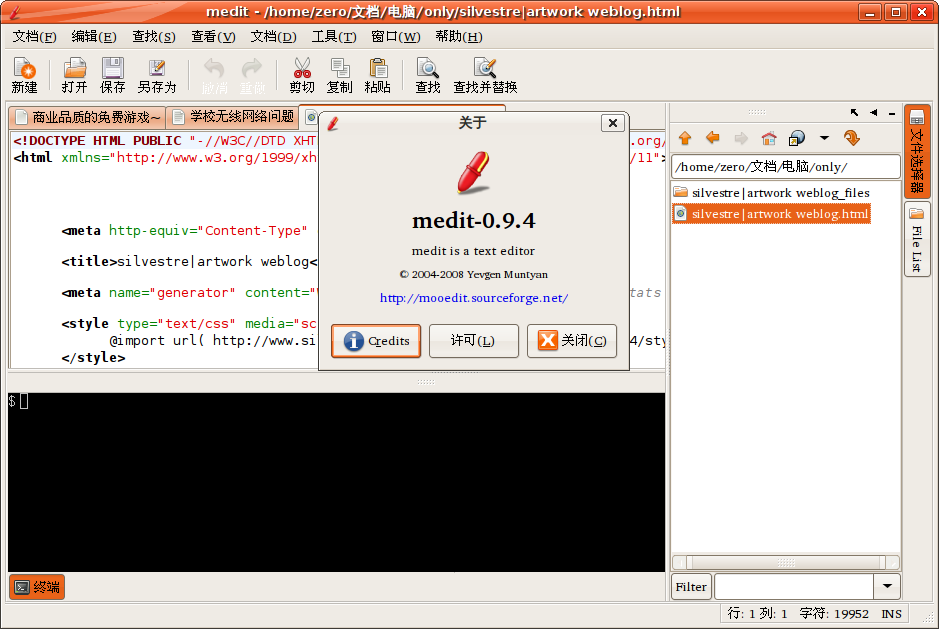The width and height of the screenshot is (939, 629).
Task: Click the Filter button
Action: click(691, 586)
